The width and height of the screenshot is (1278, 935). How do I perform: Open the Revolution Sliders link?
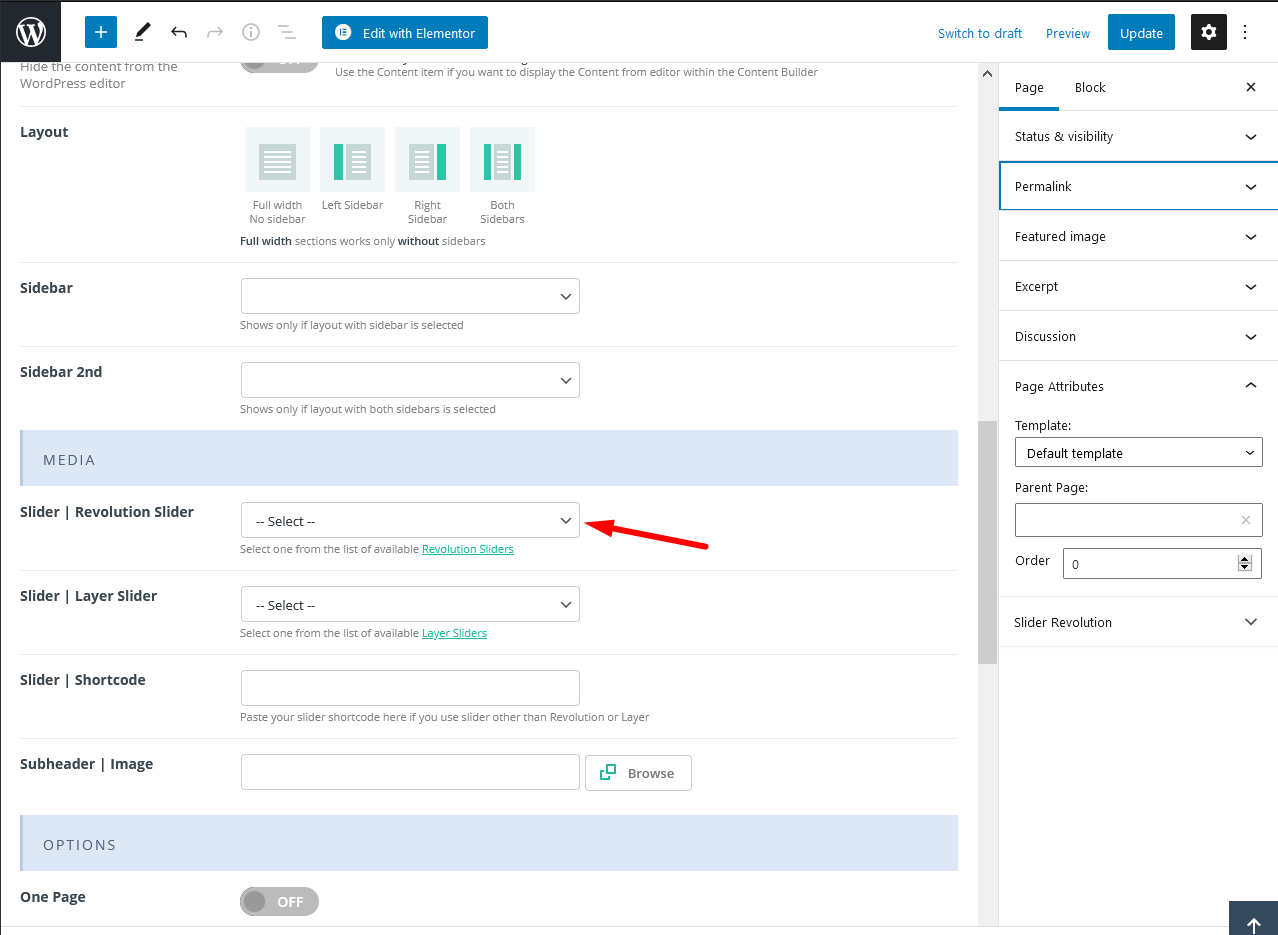coord(468,549)
